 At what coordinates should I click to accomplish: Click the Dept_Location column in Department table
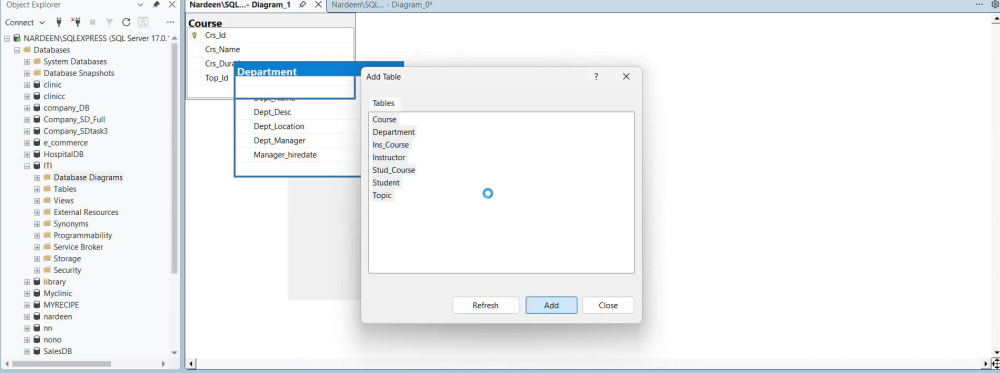tap(279, 126)
